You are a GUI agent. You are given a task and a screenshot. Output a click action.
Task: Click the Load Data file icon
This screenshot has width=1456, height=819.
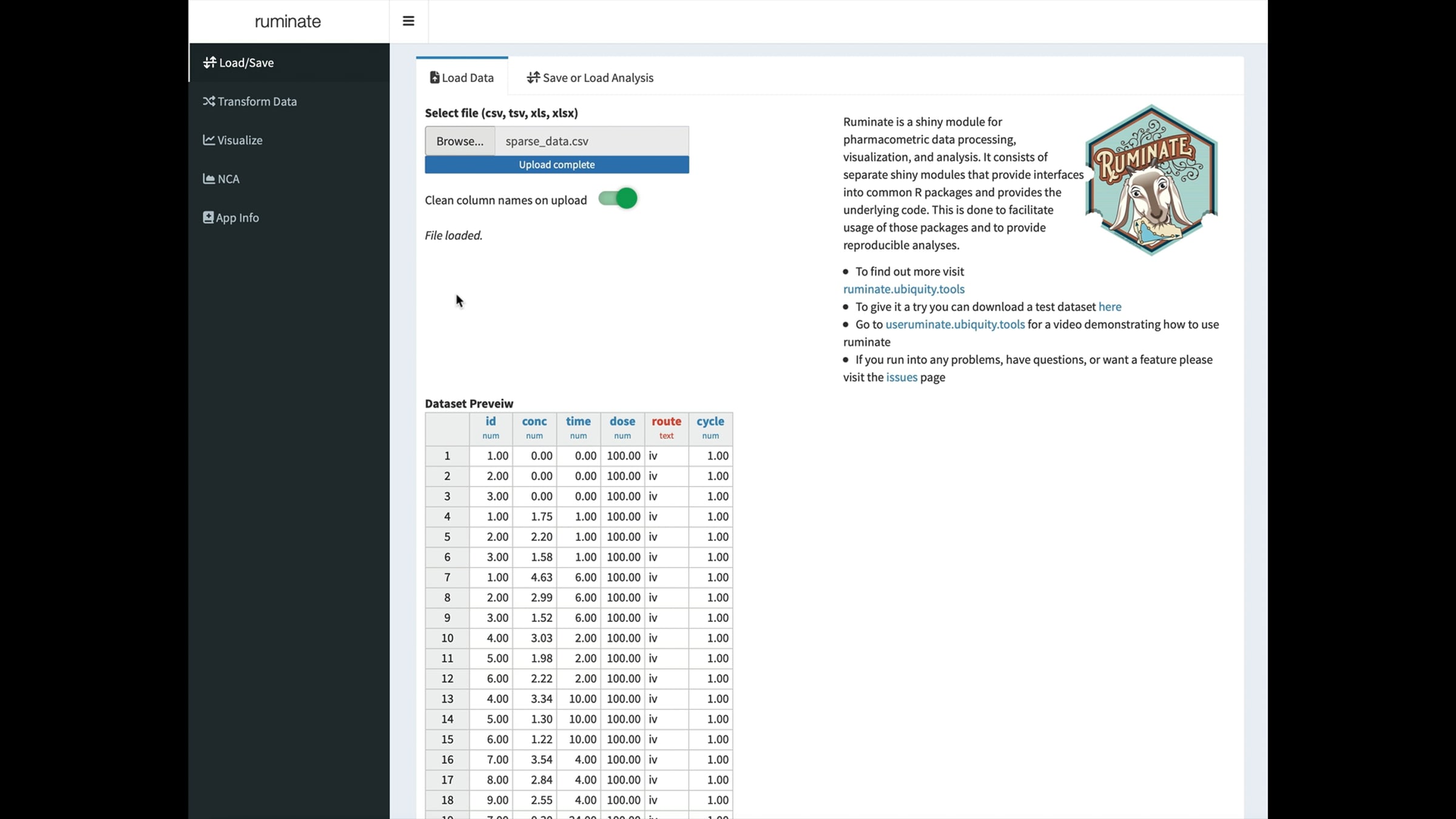[434, 78]
